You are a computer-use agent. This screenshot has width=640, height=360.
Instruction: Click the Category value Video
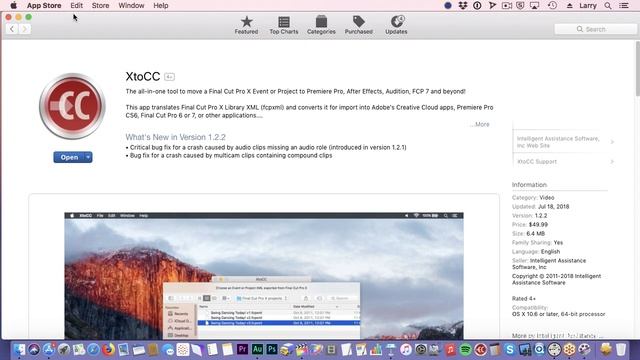pyautogui.click(x=547, y=198)
